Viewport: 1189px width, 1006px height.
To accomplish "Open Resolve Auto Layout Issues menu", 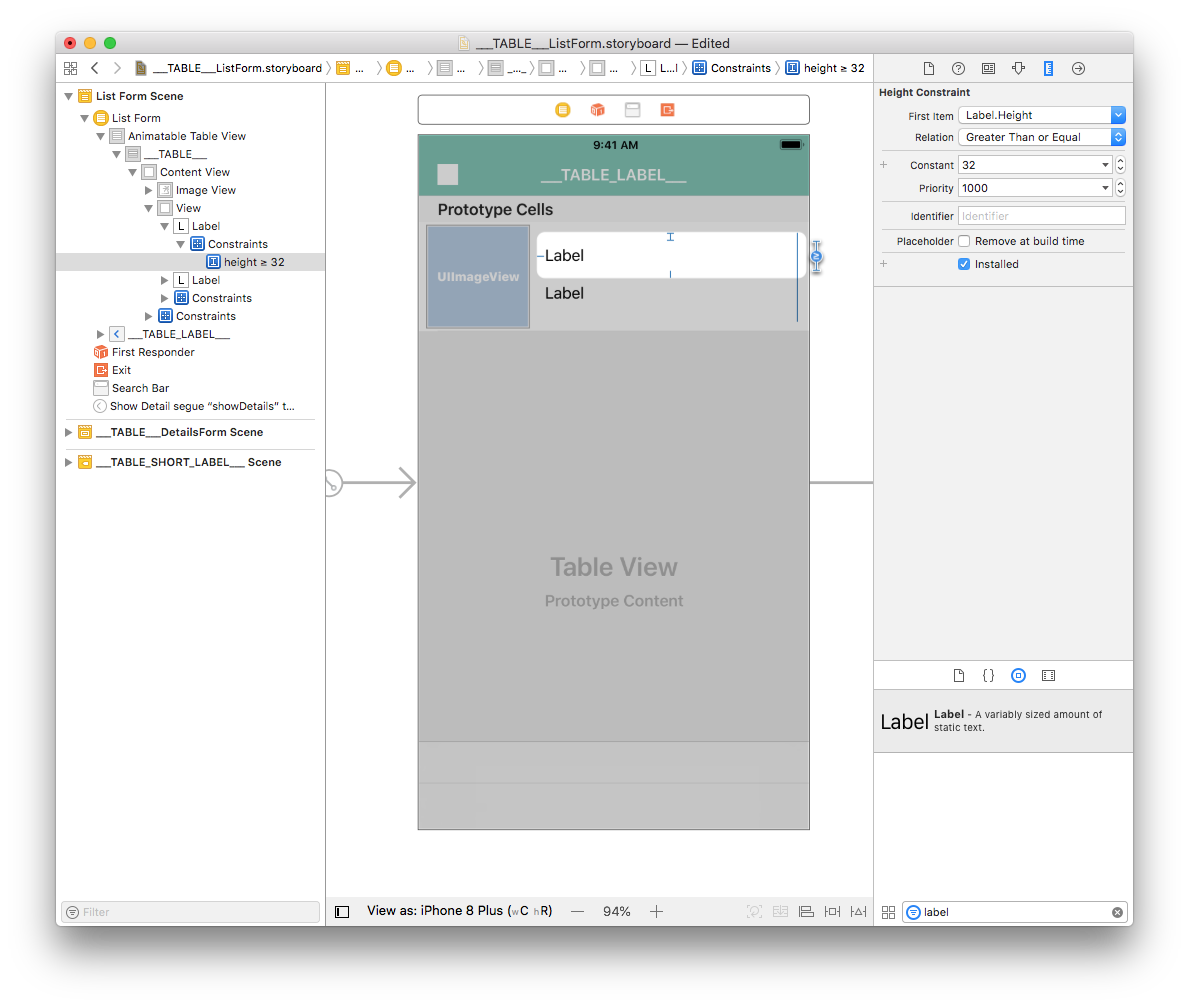I will point(858,911).
